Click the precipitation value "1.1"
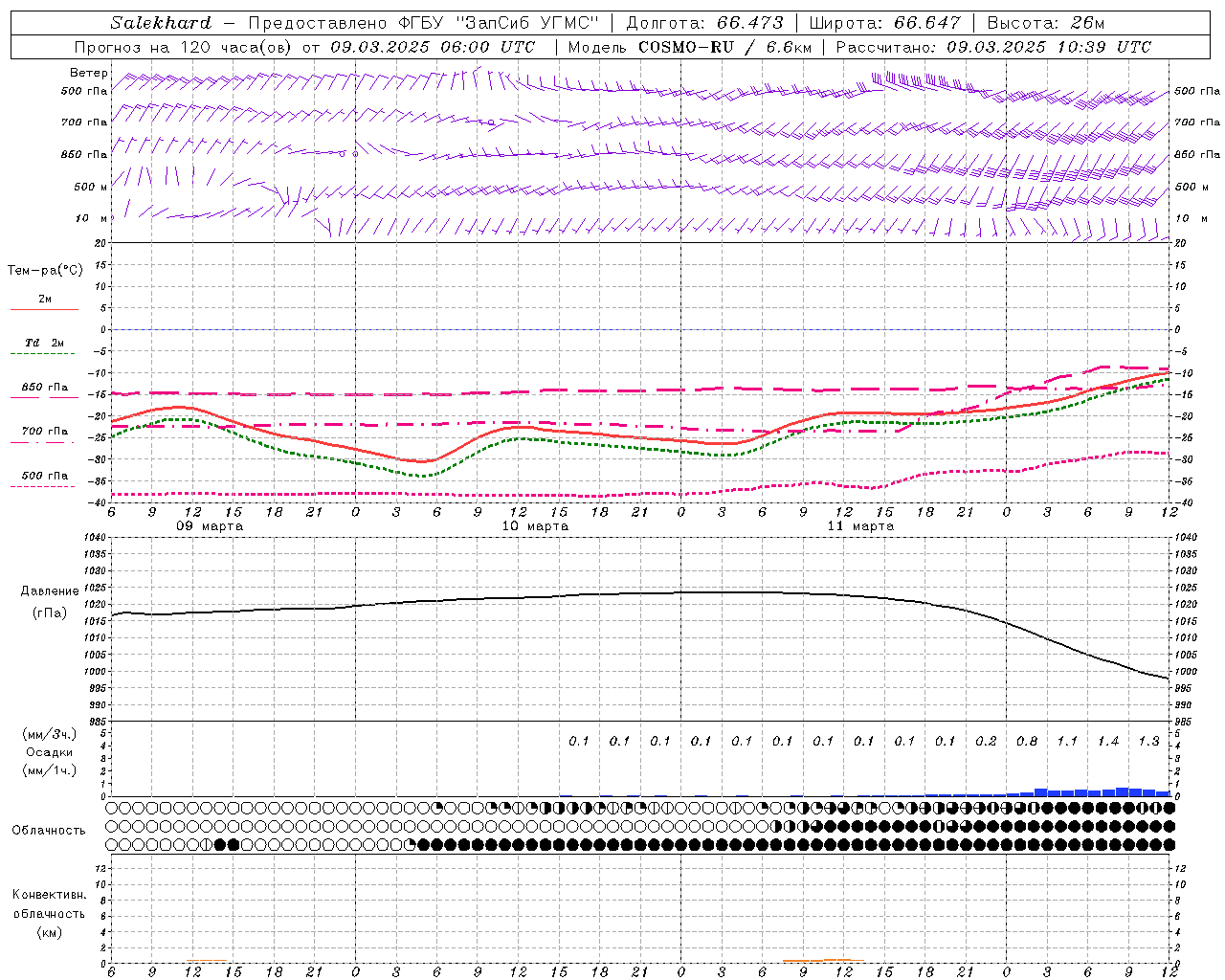 (1067, 741)
